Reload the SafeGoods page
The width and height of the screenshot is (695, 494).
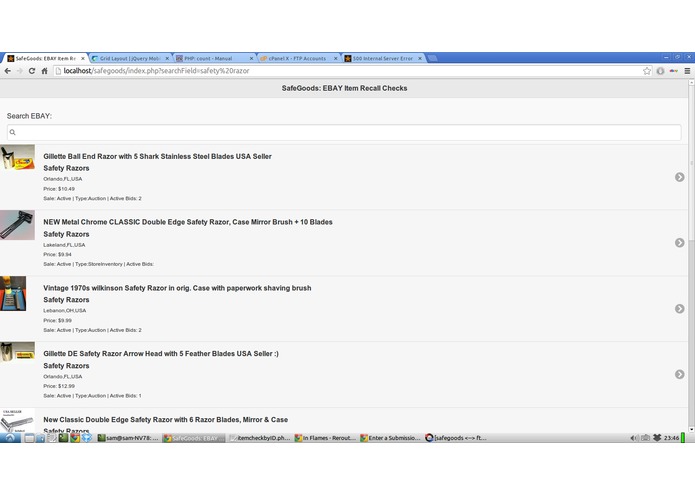click(32, 71)
